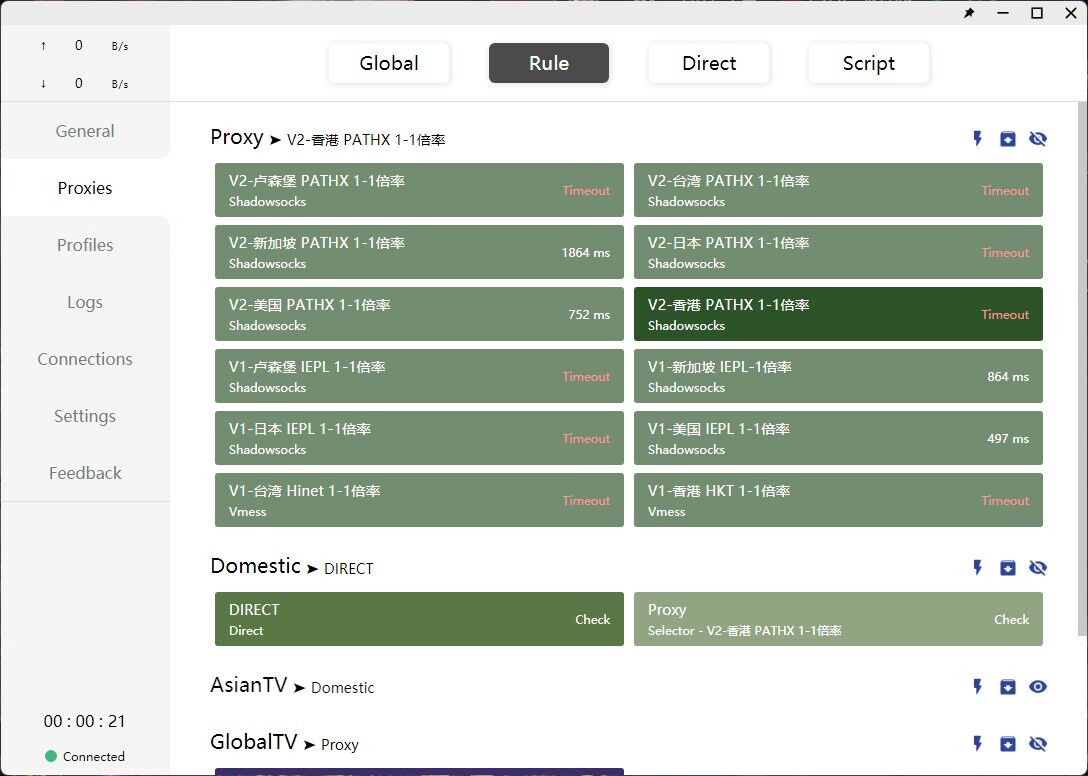Toggle the GlobalTV group eye icon
This screenshot has width=1088, height=776.
pyautogui.click(x=1038, y=744)
